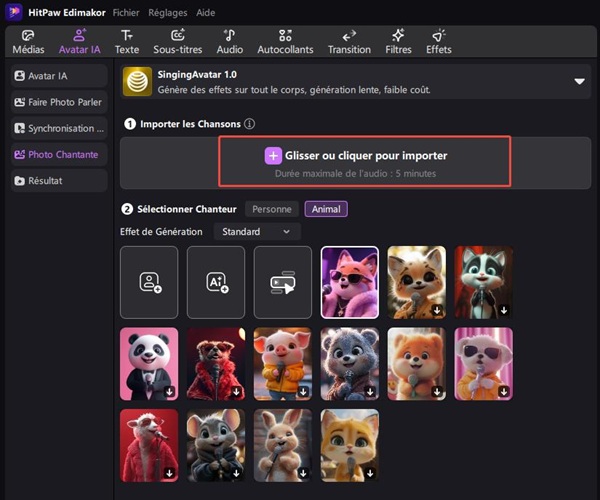The height and width of the screenshot is (500, 600).
Task: Download the white puppy avatar arrow icon
Action: click(504, 392)
